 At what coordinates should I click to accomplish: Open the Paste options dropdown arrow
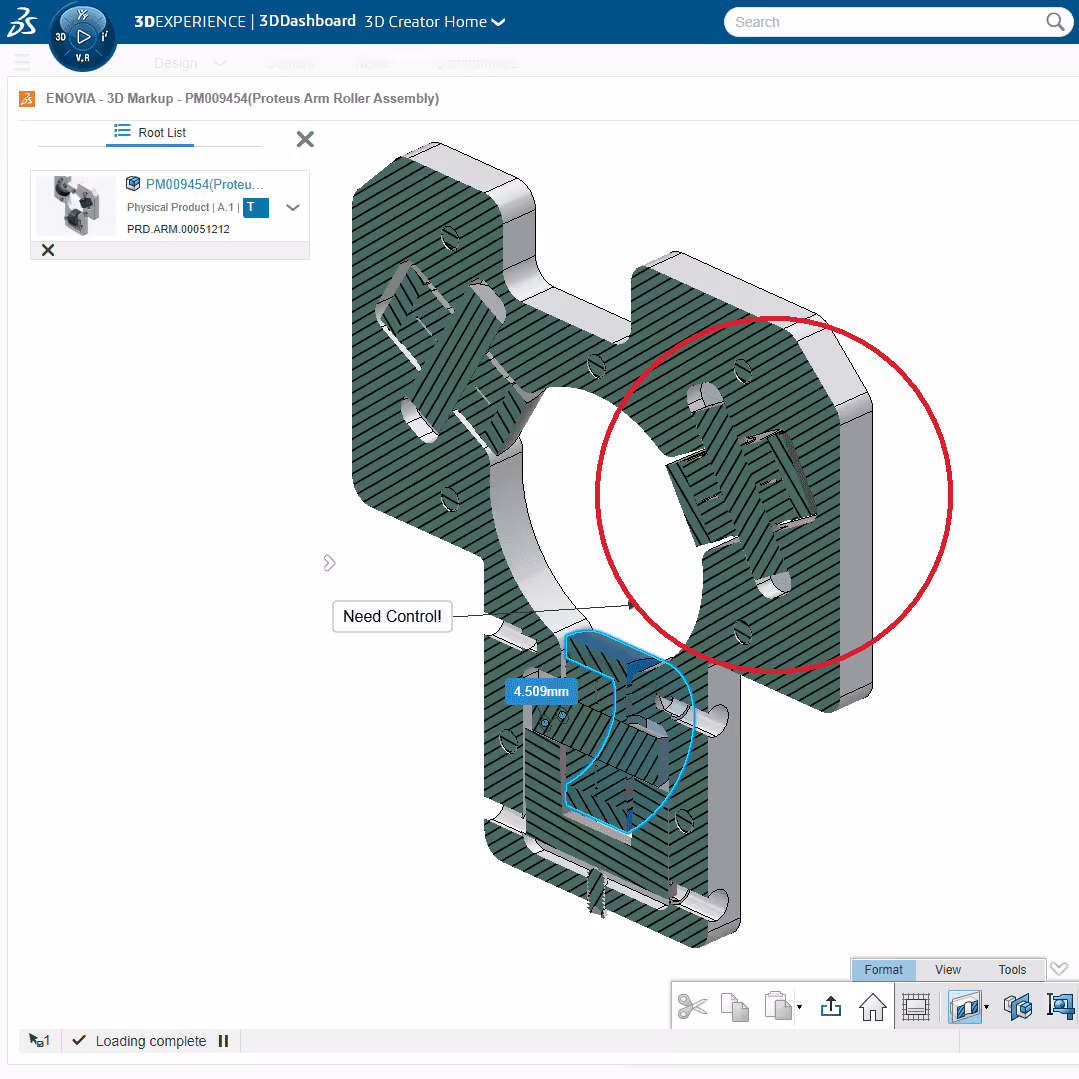pos(799,1007)
